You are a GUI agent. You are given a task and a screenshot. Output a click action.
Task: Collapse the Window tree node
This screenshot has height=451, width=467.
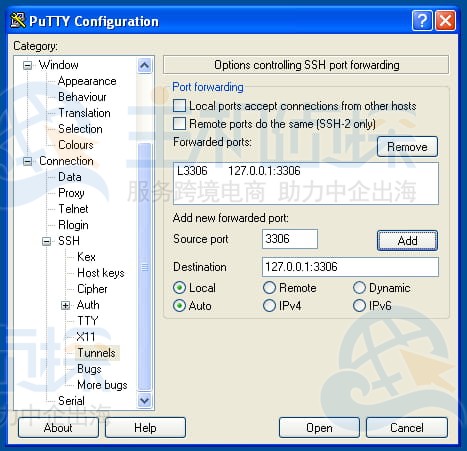coord(28,65)
